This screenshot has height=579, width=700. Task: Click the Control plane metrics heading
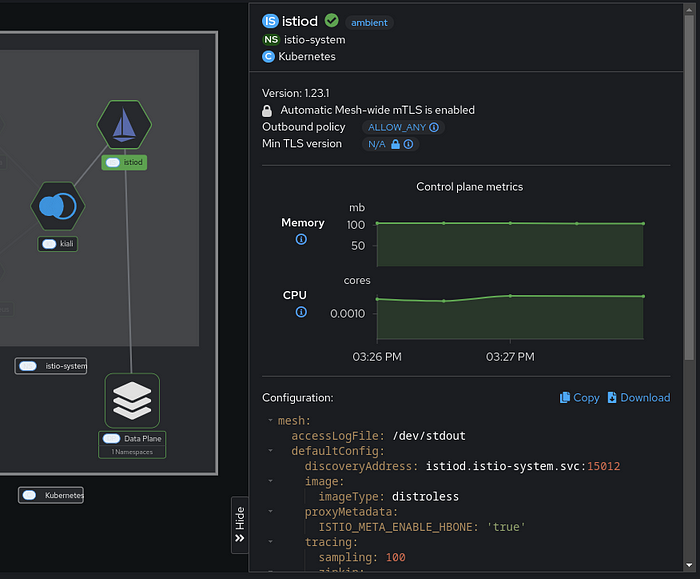470,187
